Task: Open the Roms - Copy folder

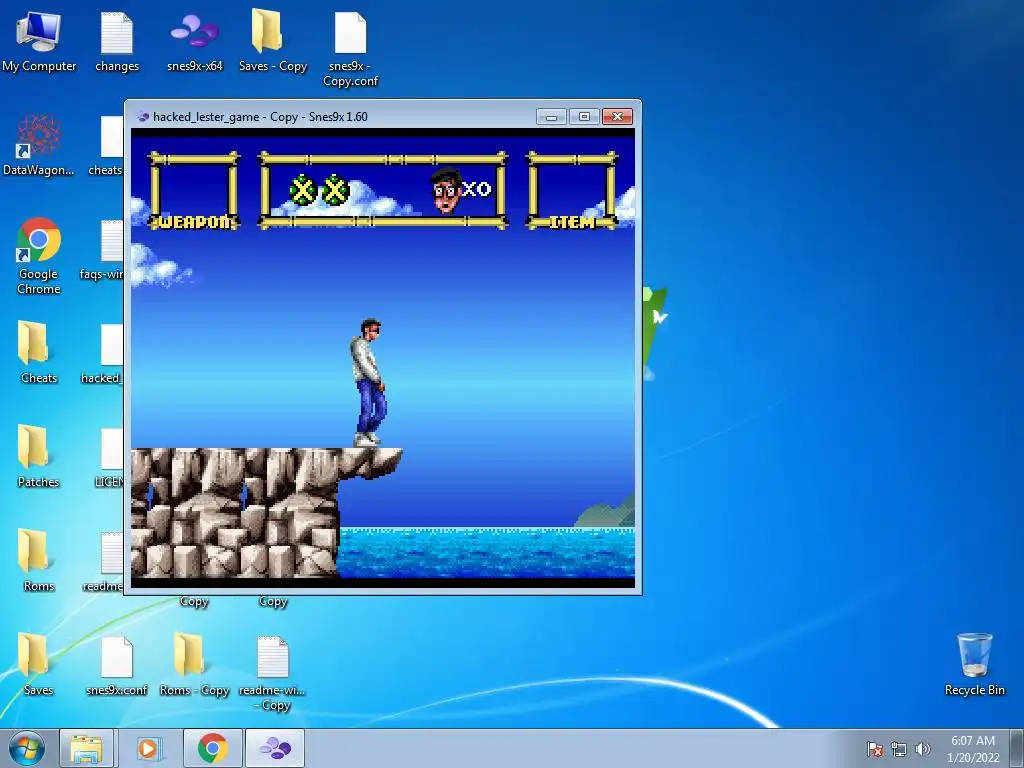Action: point(195,665)
